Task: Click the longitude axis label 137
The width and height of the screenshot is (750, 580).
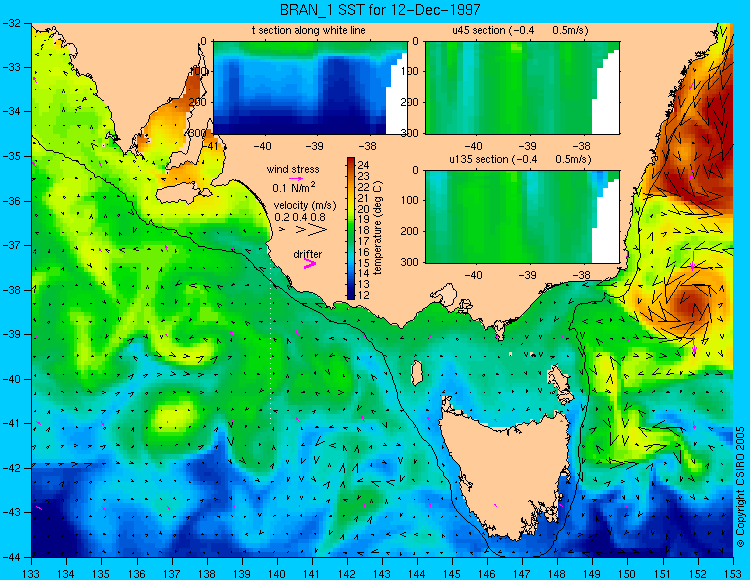Action: click(172, 573)
